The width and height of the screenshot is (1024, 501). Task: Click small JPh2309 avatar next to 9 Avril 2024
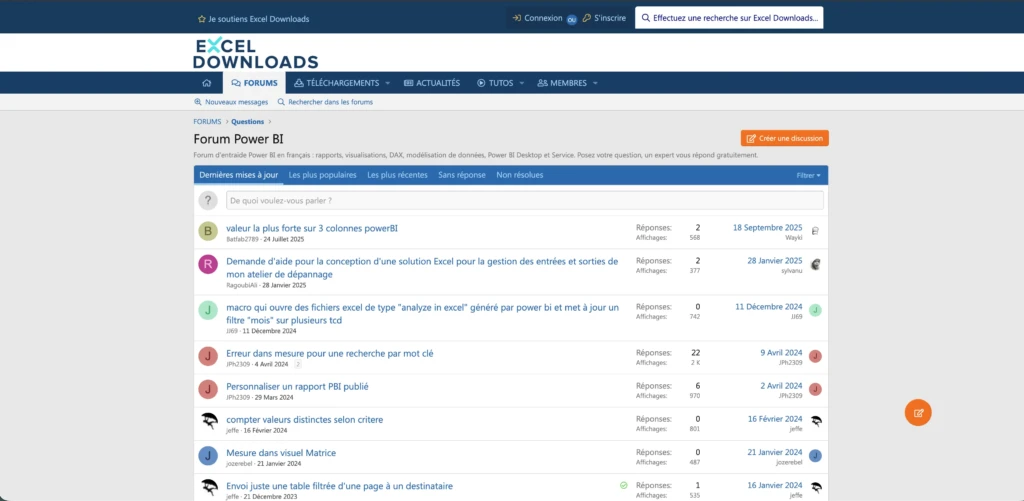(x=815, y=356)
